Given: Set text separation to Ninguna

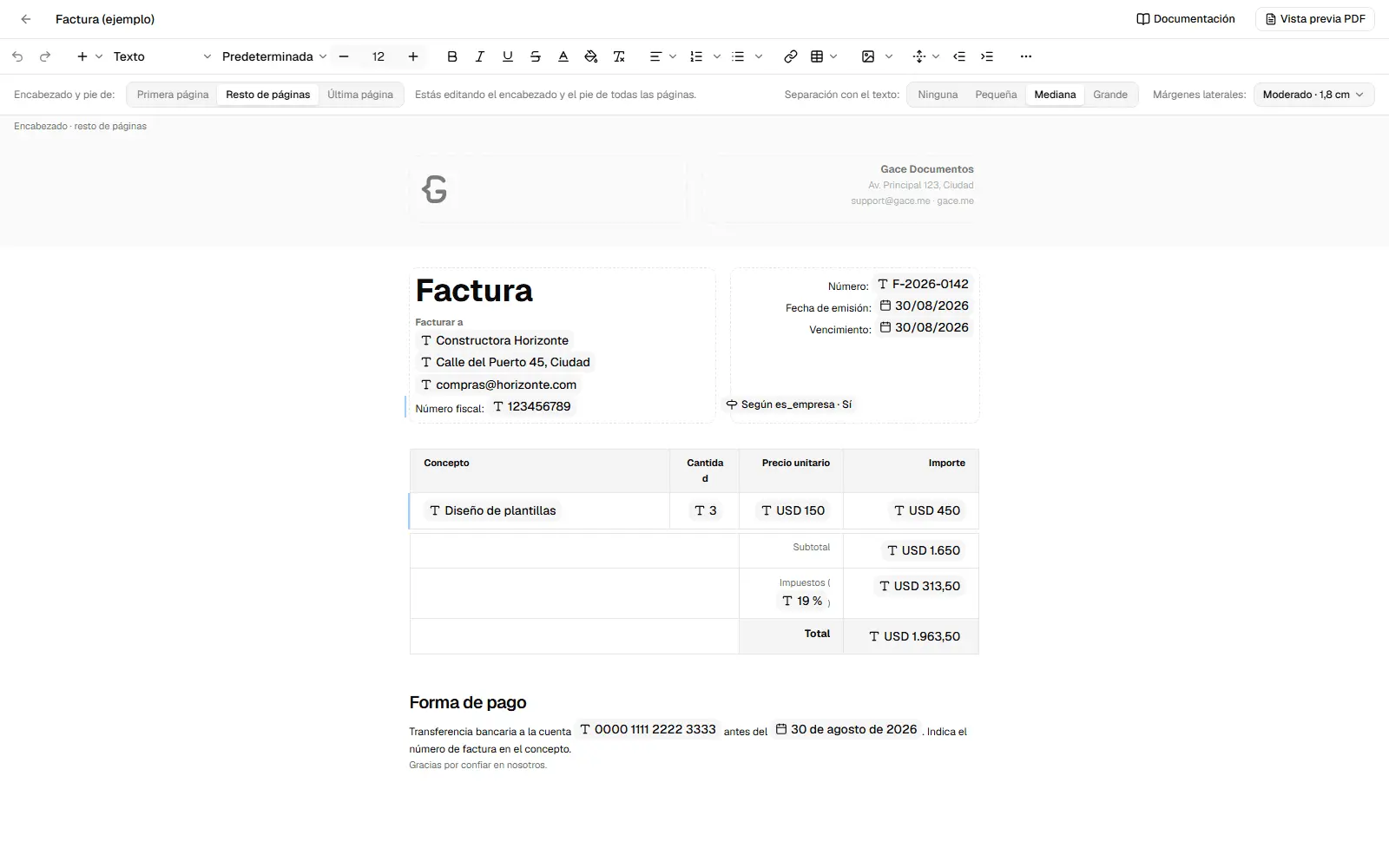Looking at the screenshot, I should point(938,95).
